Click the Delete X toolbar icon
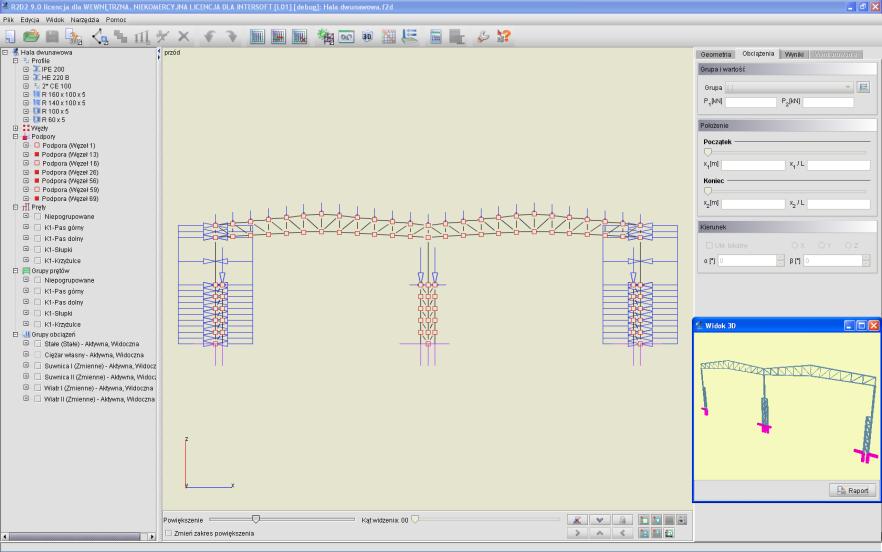The height and width of the screenshot is (552, 882). [183, 37]
